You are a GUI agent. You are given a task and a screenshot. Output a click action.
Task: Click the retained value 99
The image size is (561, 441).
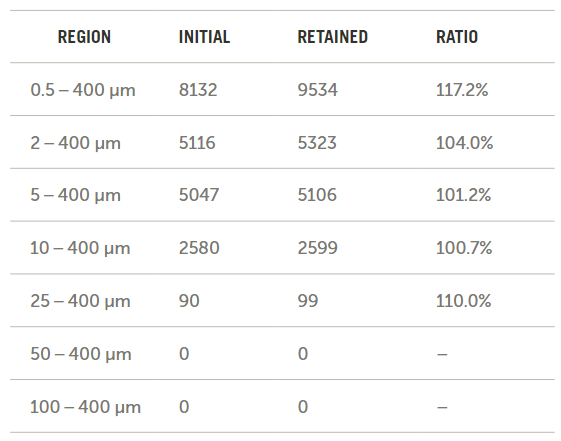[x=308, y=300]
